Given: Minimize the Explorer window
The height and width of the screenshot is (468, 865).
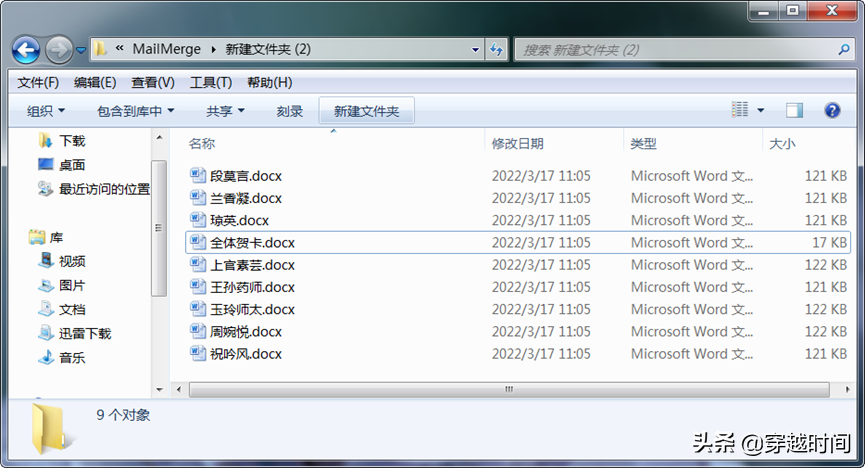Looking at the screenshot, I should click(x=764, y=11).
